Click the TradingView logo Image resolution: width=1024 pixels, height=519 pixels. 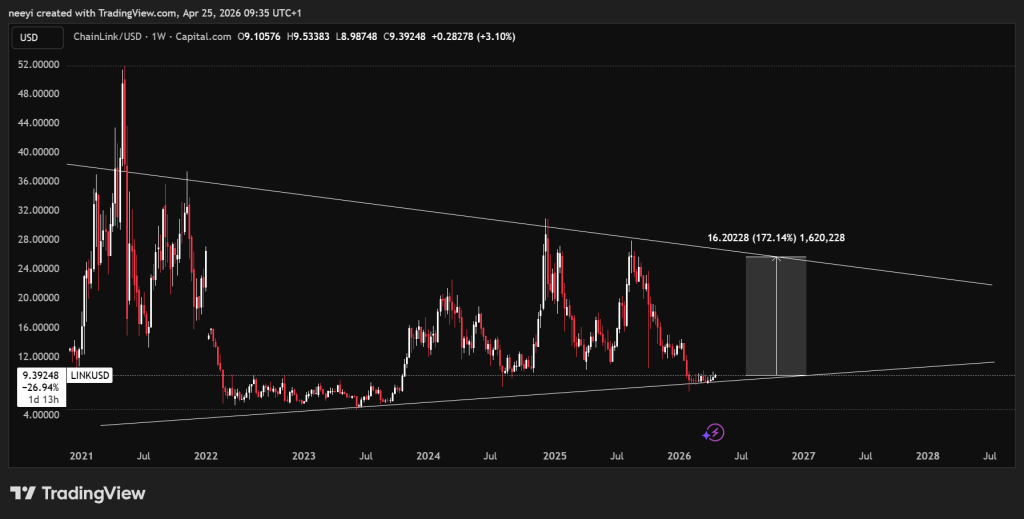pyautogui.click(x=77, y=494)
